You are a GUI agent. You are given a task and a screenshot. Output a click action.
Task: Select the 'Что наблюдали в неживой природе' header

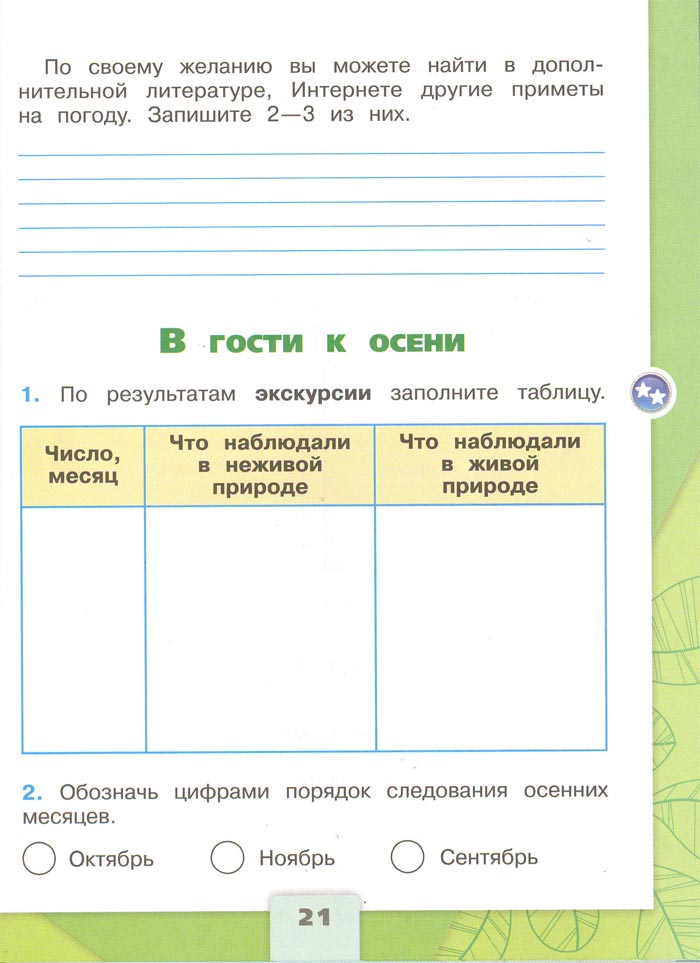260,465
